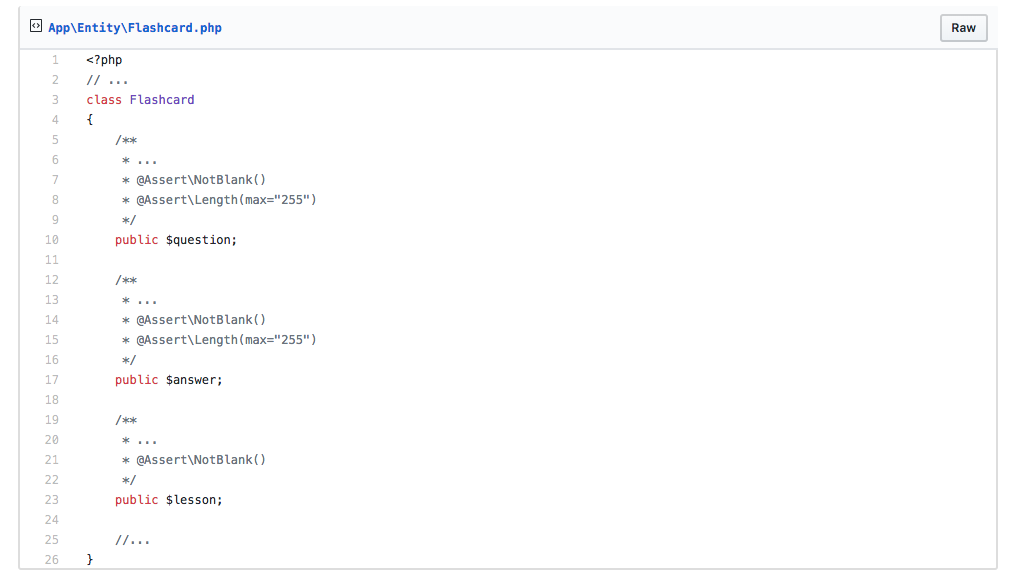
Task: Click the <?php opening tag
Action: pos(104,60)
